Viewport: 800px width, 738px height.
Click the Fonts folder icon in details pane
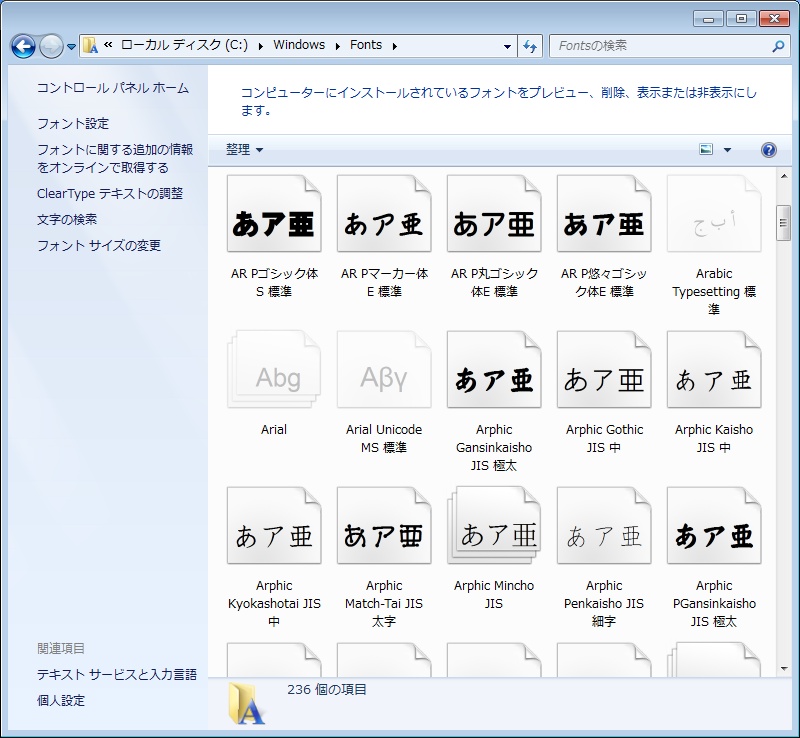[x=247, y=704]
